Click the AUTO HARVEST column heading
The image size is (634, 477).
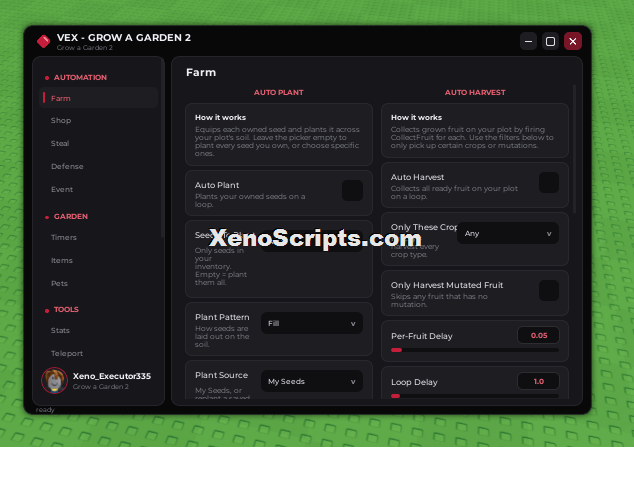point(475,92)
